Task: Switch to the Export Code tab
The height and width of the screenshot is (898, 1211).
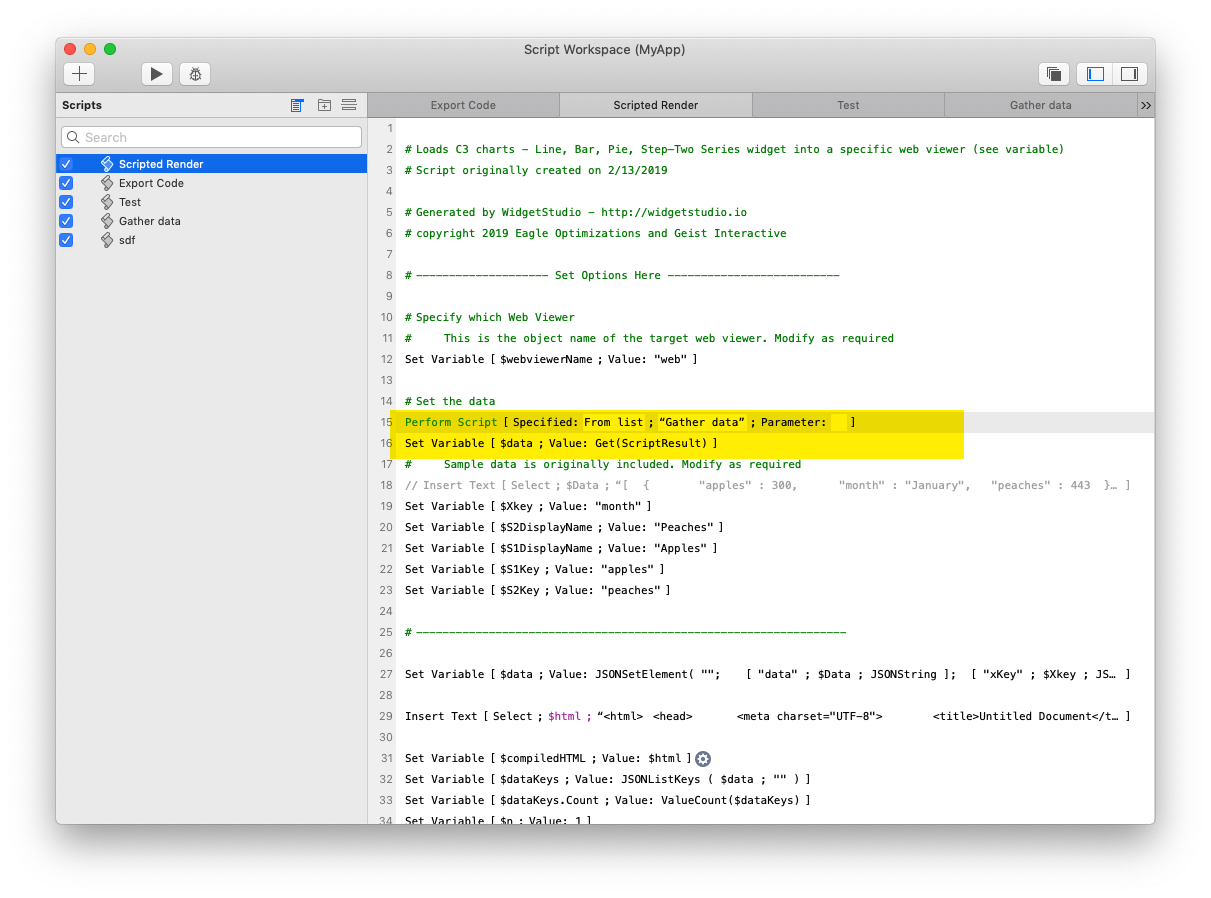Action: (x=463, y=105)
